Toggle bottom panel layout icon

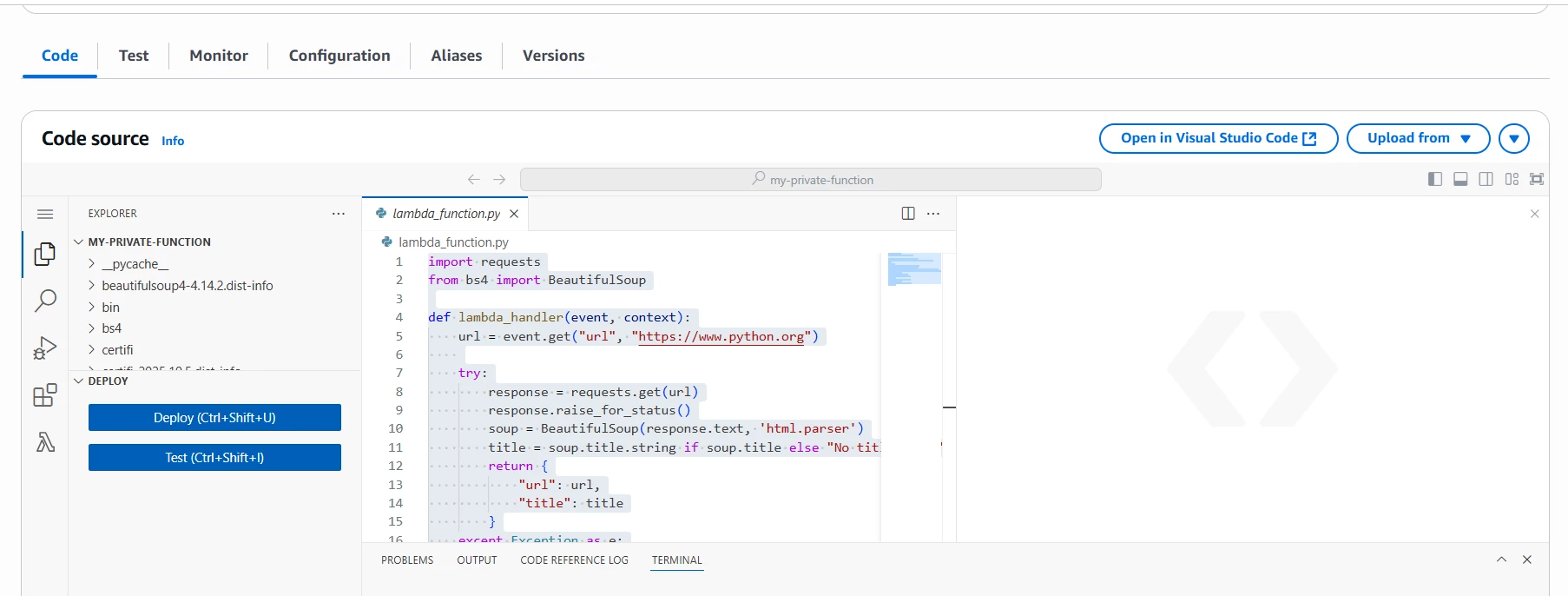click(x=1460, y=179)
